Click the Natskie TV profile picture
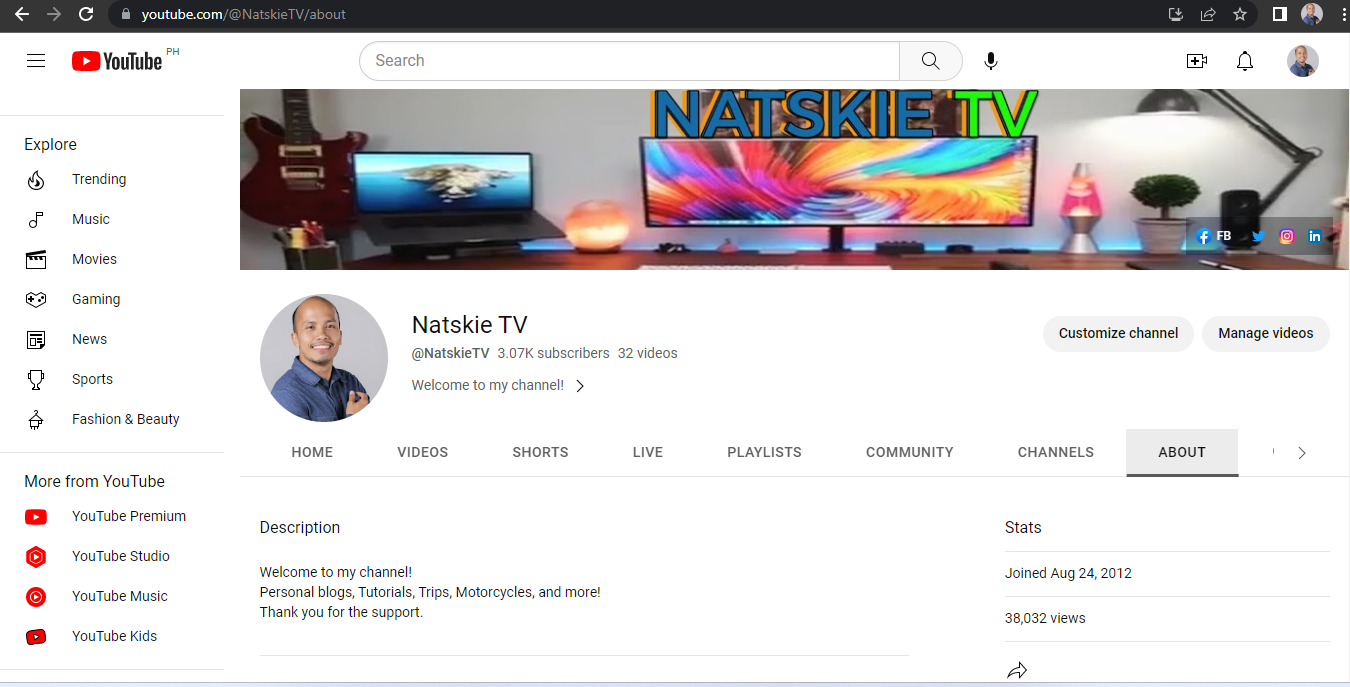 tap(324, 358)
